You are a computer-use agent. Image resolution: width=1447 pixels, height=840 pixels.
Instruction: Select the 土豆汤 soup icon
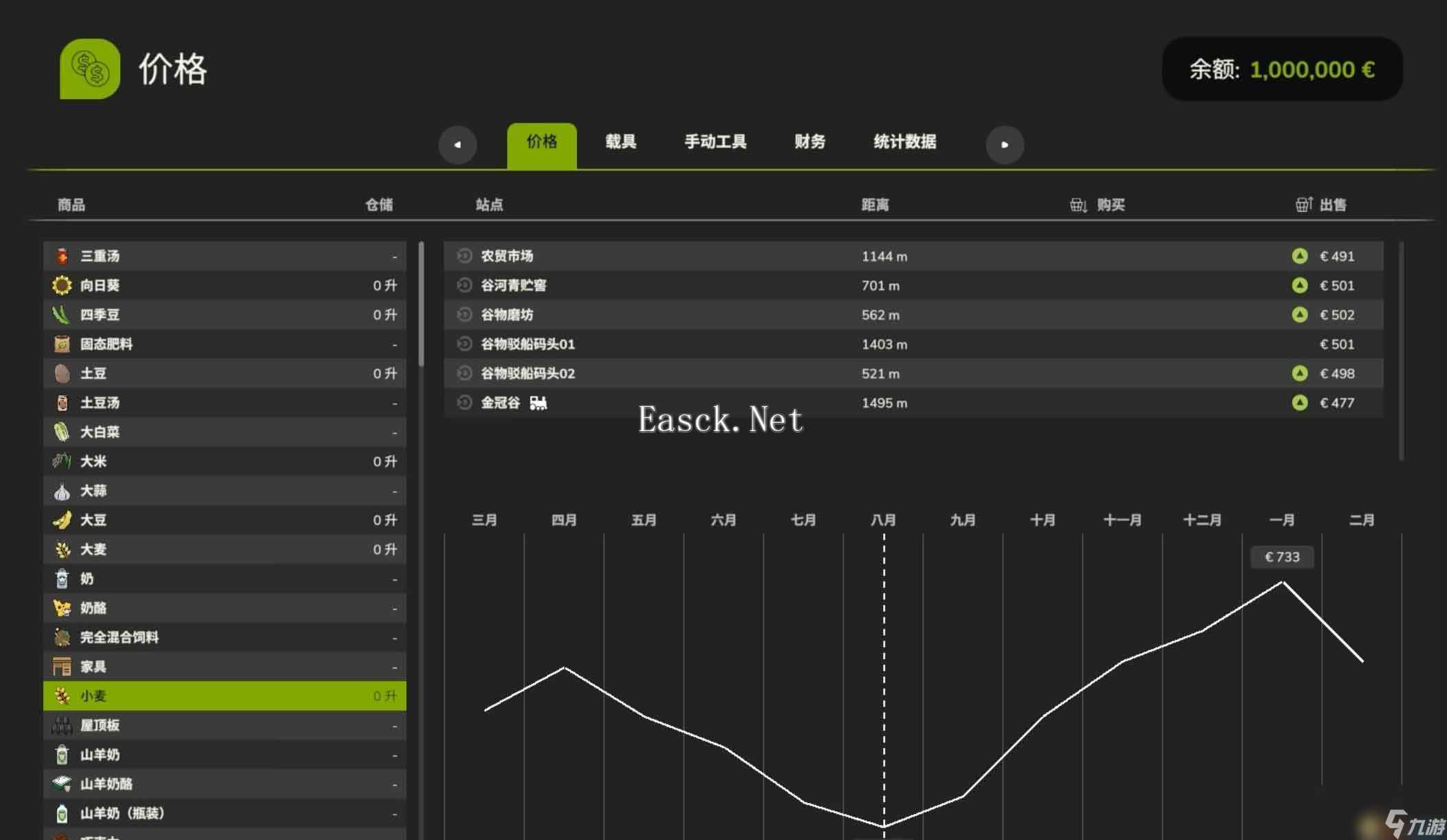(62, 403)
